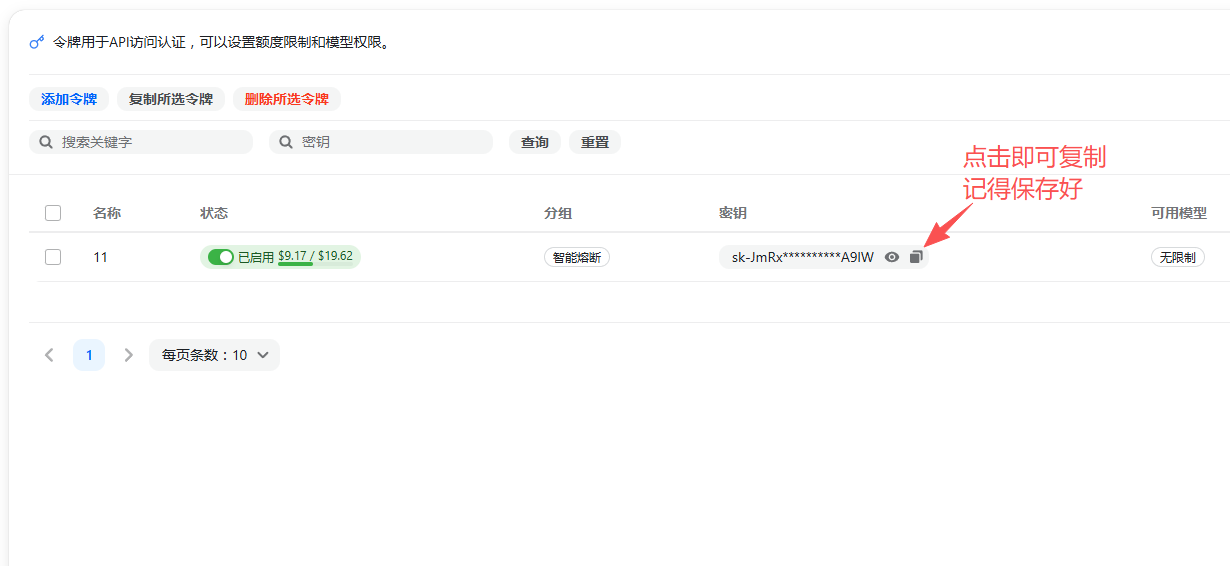Image resolution: width=1230 pixels, height=566 pixels.
Task: Select page 1 in pagination
Action: [89, 355]
